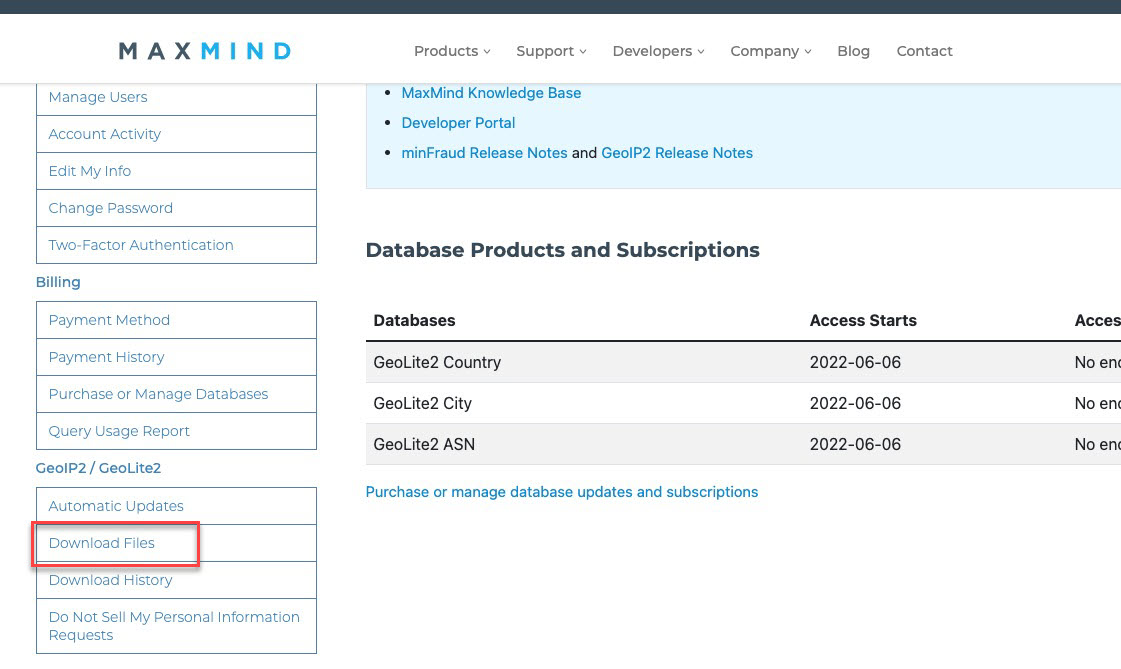Go to the Contact page

(x=924, y=51)
